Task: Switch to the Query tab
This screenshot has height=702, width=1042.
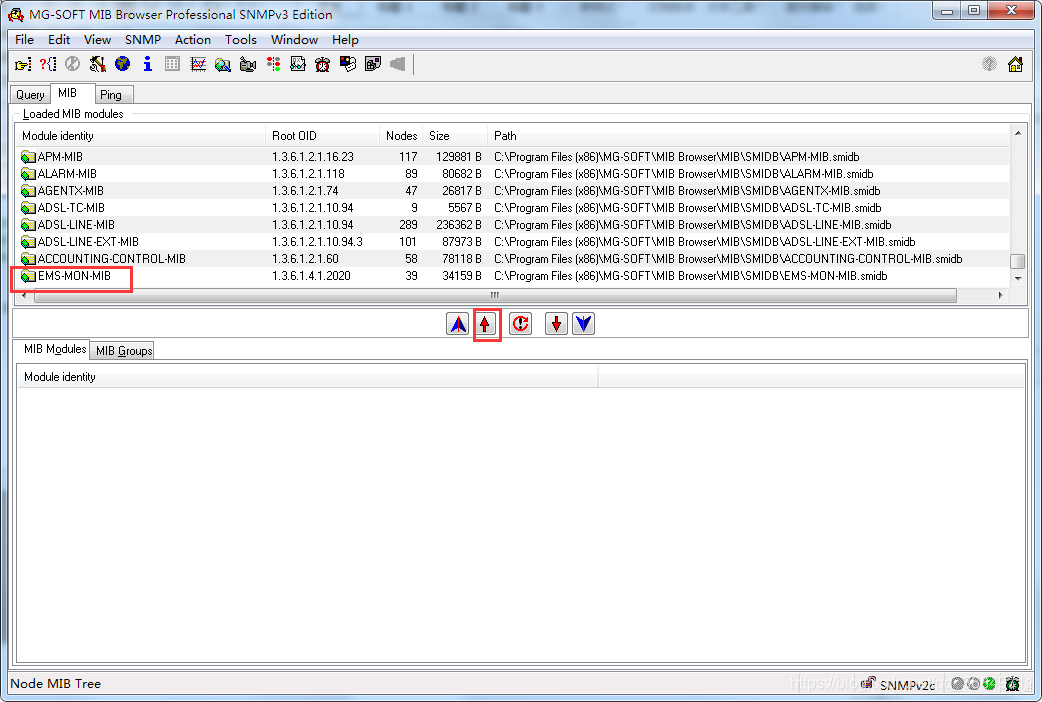Action: (x=31, y=95)
